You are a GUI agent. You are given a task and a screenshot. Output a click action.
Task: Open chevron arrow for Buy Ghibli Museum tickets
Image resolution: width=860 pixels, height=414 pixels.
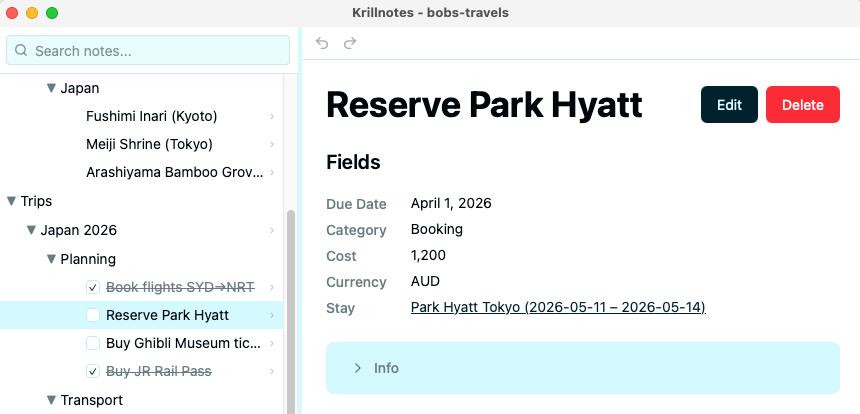[x=272, y=343]
